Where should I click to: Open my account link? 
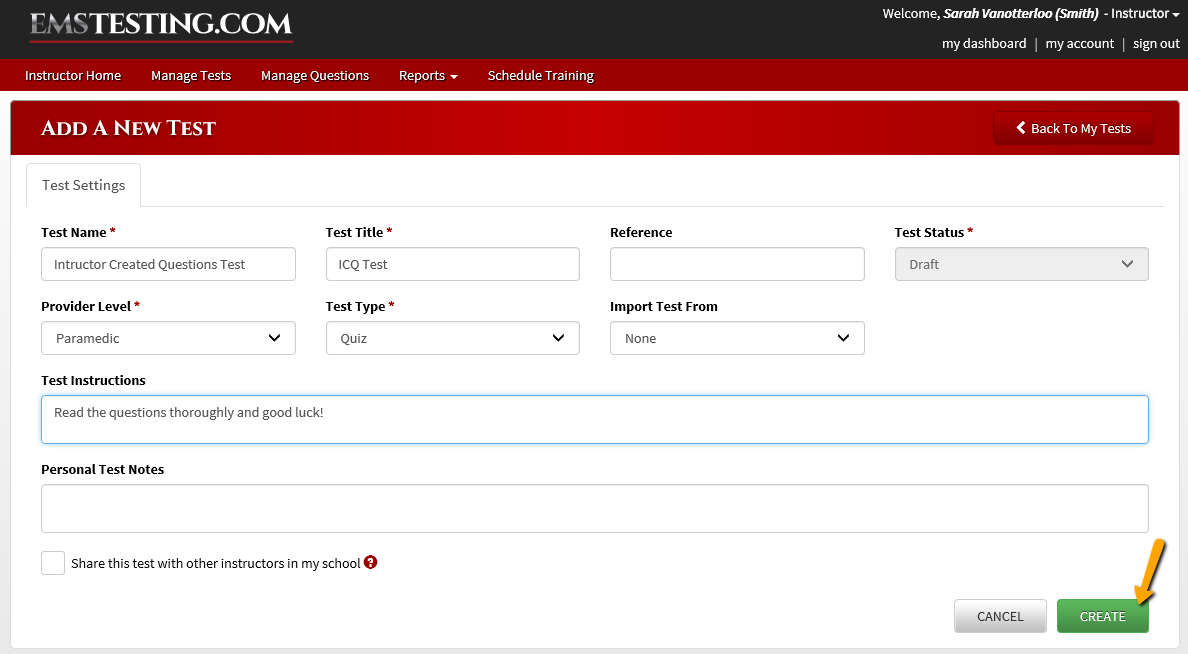1080,44
